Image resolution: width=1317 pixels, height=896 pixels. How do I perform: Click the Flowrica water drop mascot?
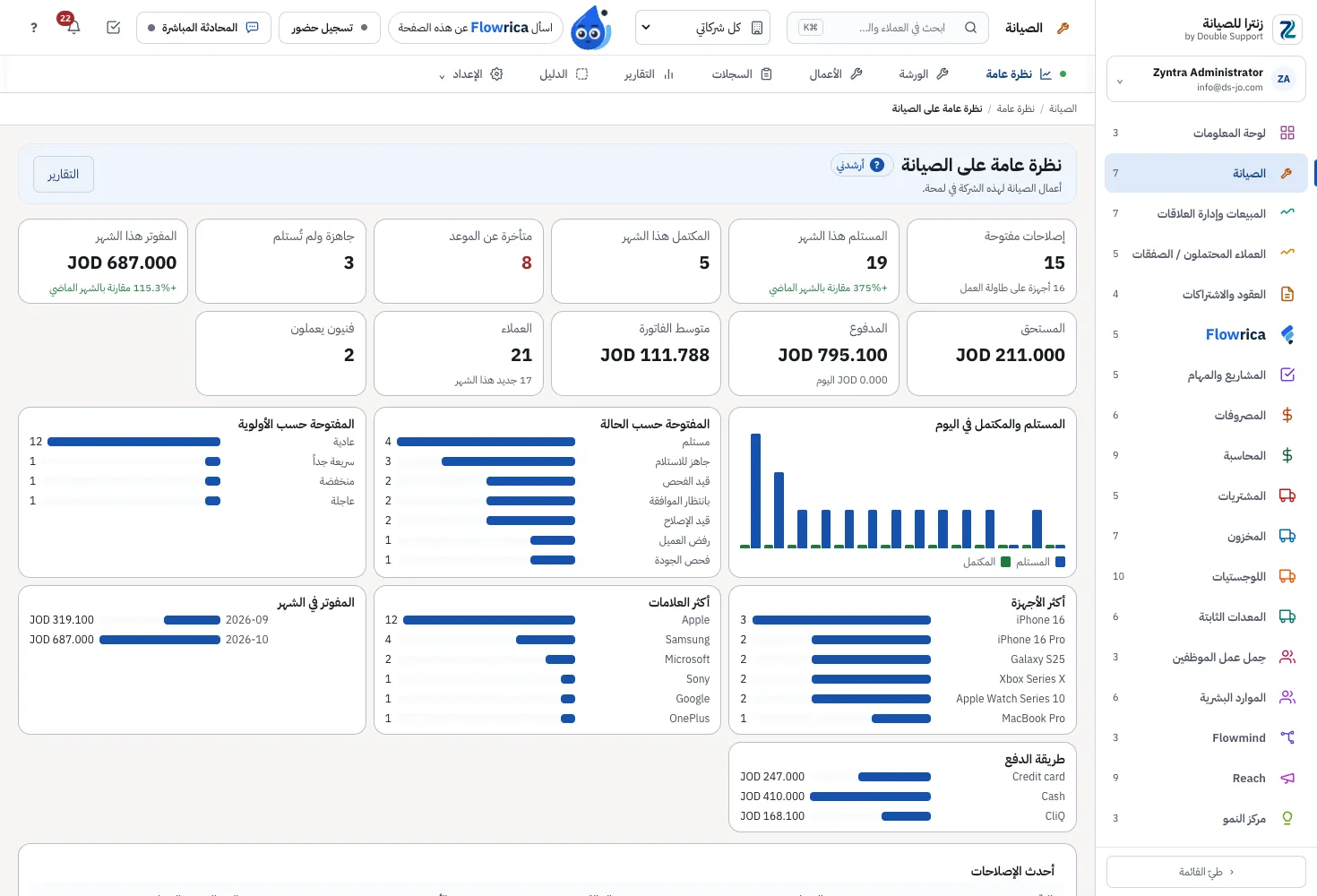point(590,28)
